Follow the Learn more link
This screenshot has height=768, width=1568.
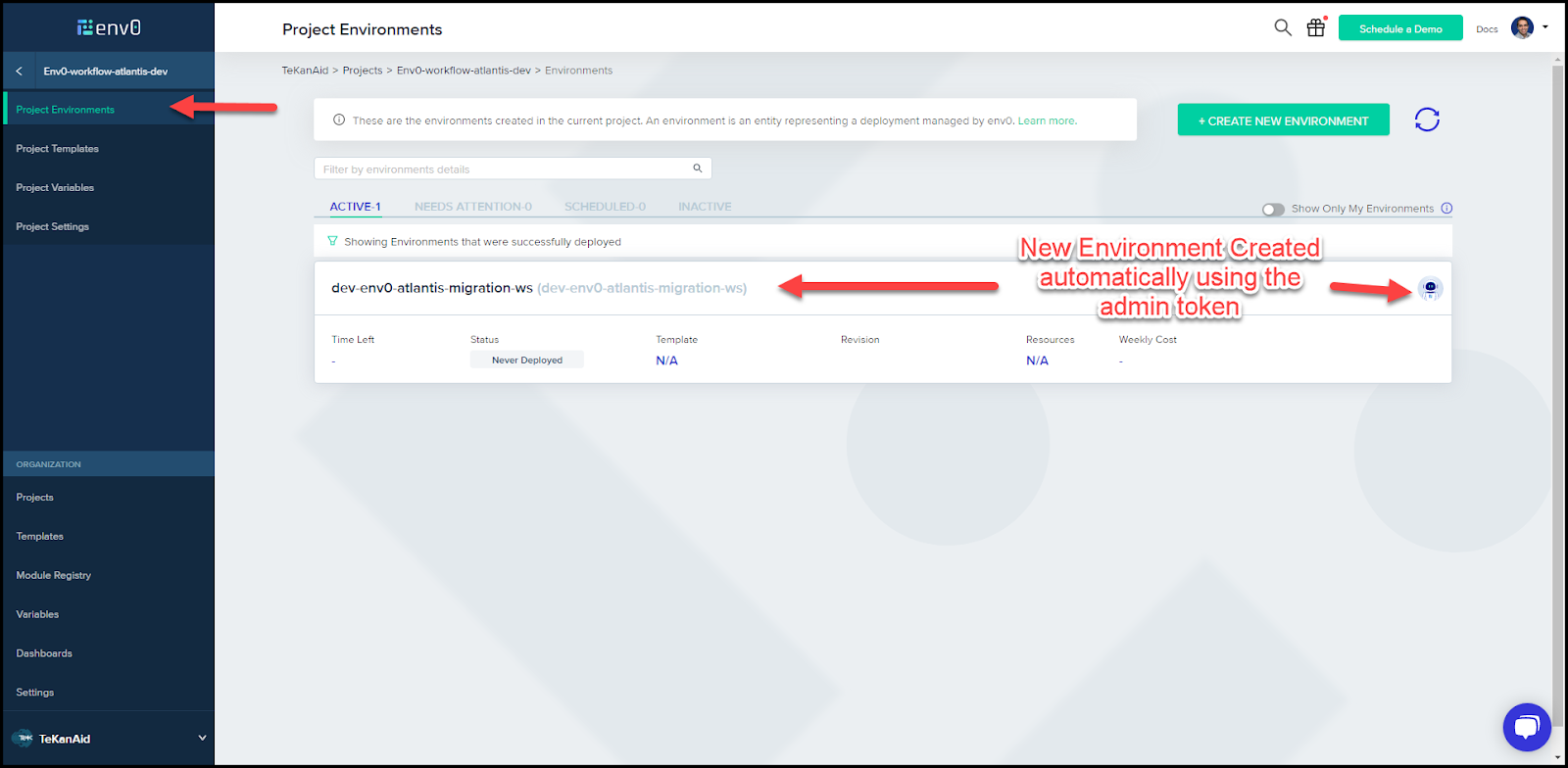coord(1047,120)
